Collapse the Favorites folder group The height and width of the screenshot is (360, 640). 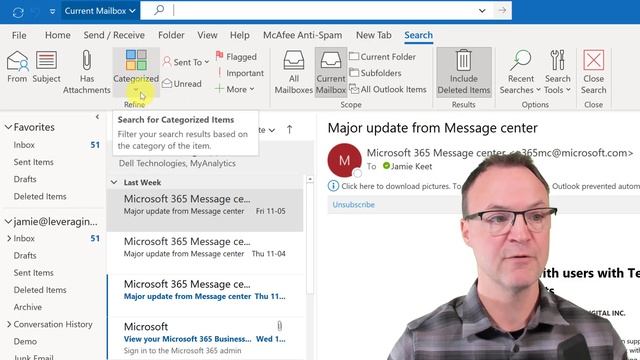point(8,127)
